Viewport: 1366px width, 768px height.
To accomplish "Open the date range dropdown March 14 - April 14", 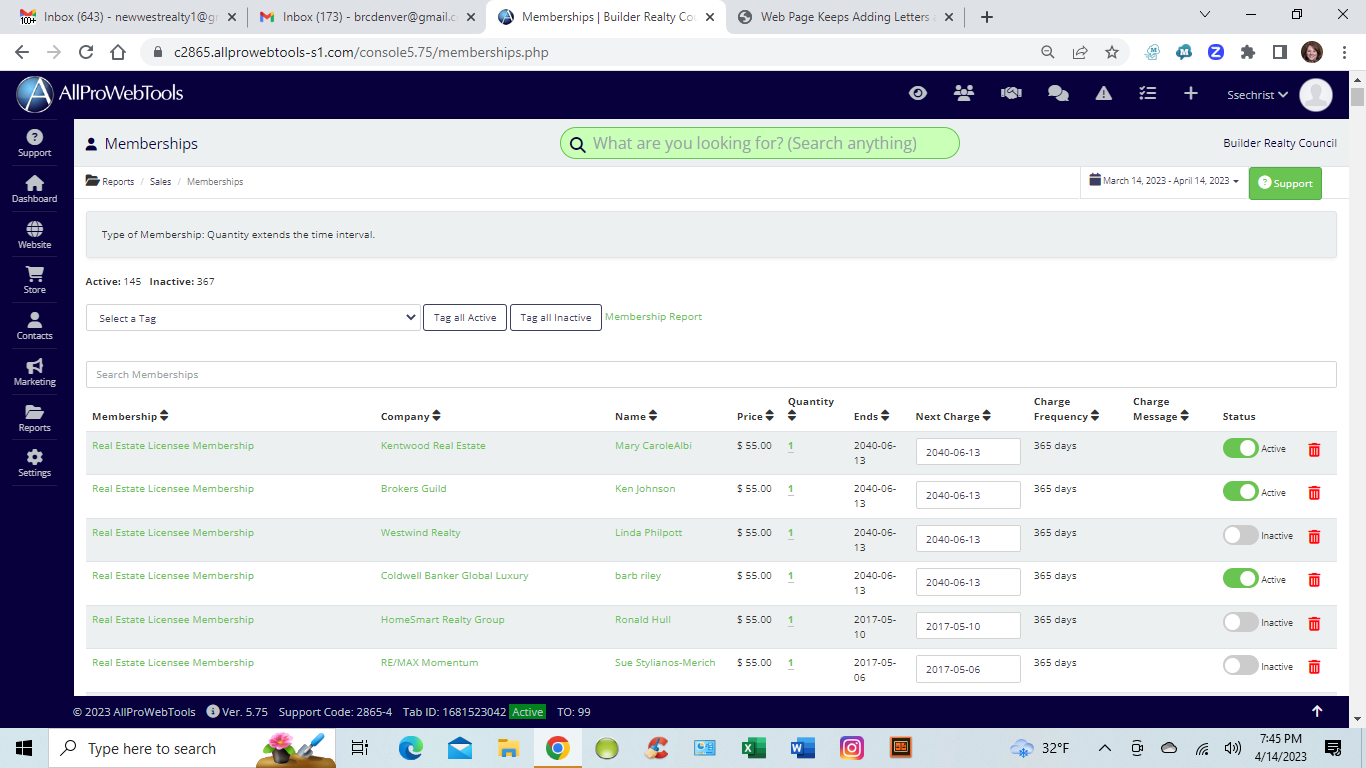I will [x=1164, y=181].
